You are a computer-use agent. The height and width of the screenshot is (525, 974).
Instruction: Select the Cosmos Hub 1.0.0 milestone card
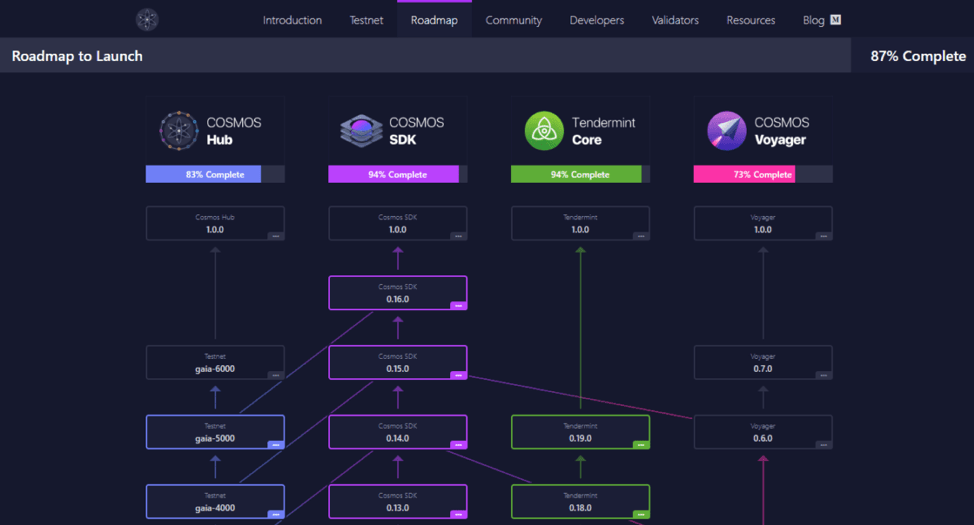(x=215, y=224)
